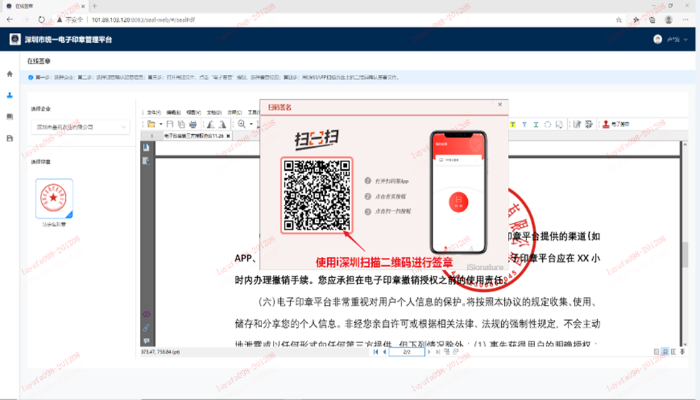Click the browser favorites star icon
Image resolution: width=700 pixels, height=400 pixels.
[x=618, y=20]
